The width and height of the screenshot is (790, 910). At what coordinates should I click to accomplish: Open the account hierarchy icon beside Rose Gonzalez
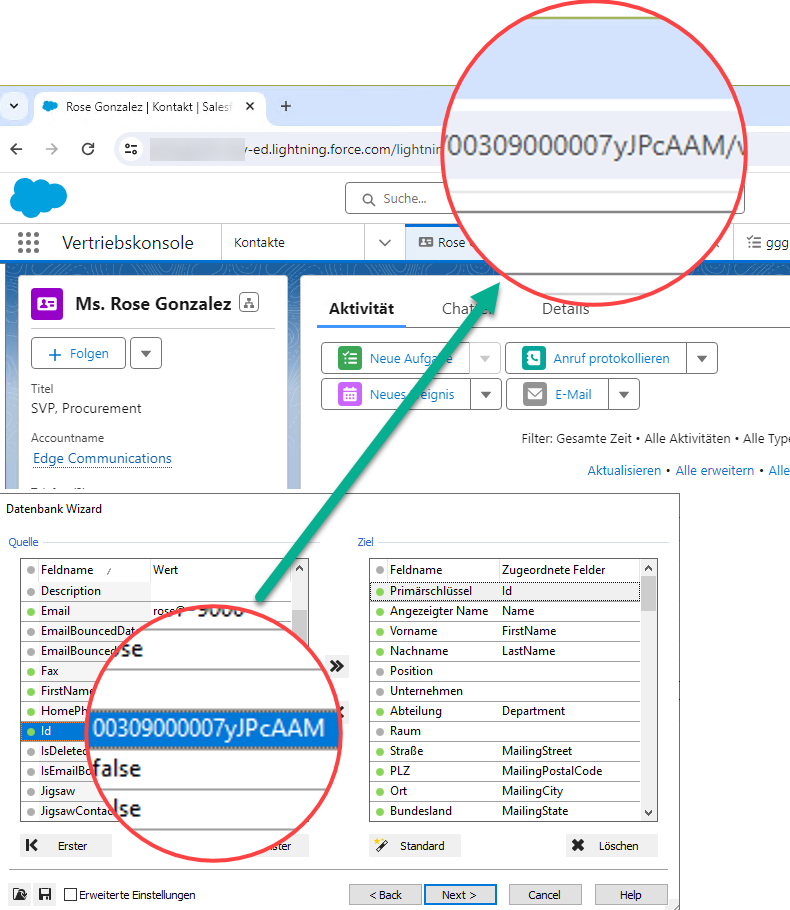[249, 303]
